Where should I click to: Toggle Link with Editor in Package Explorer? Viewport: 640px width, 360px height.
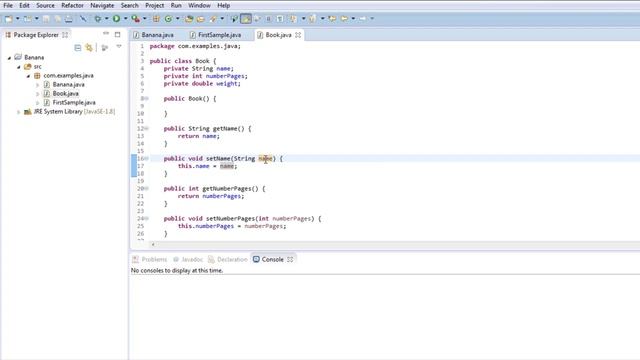(89, 48)
